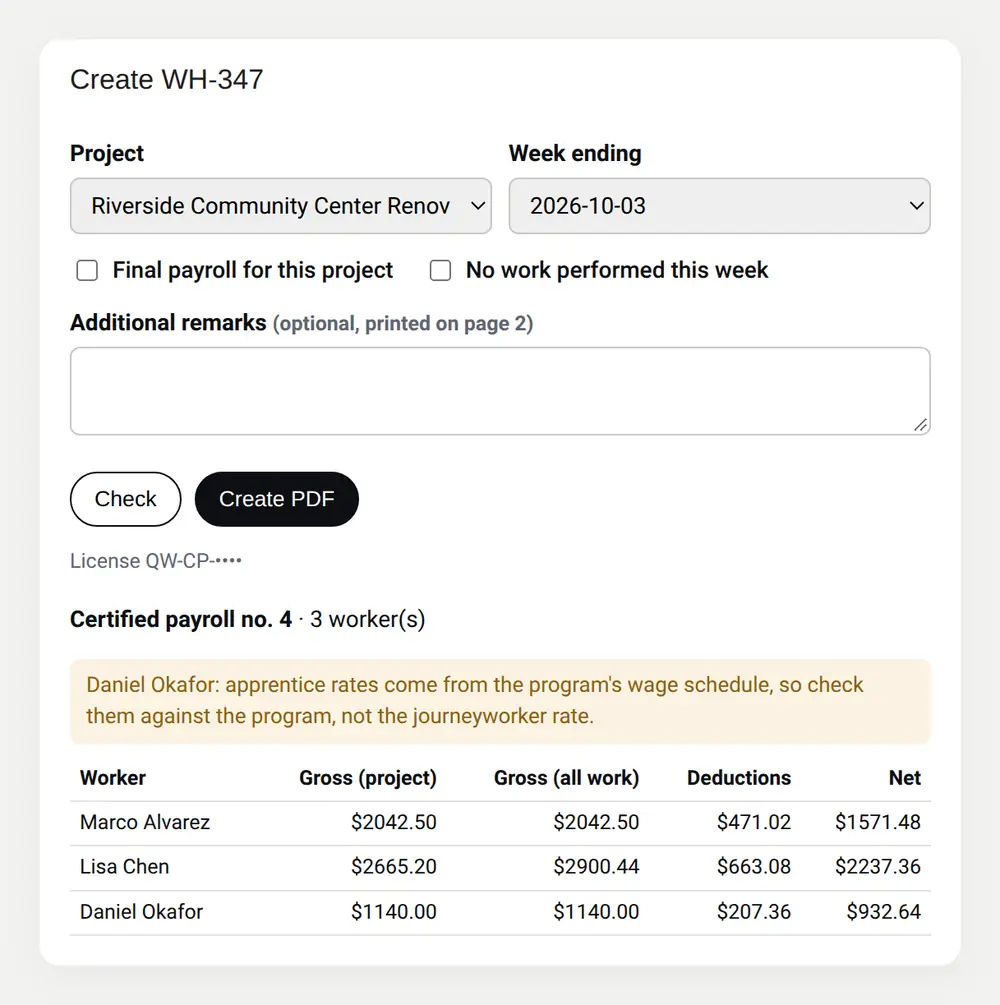
Task: Click Lisa Chen's project gross $2665.20
Action: pyautogui.click(x=394, y=867)
